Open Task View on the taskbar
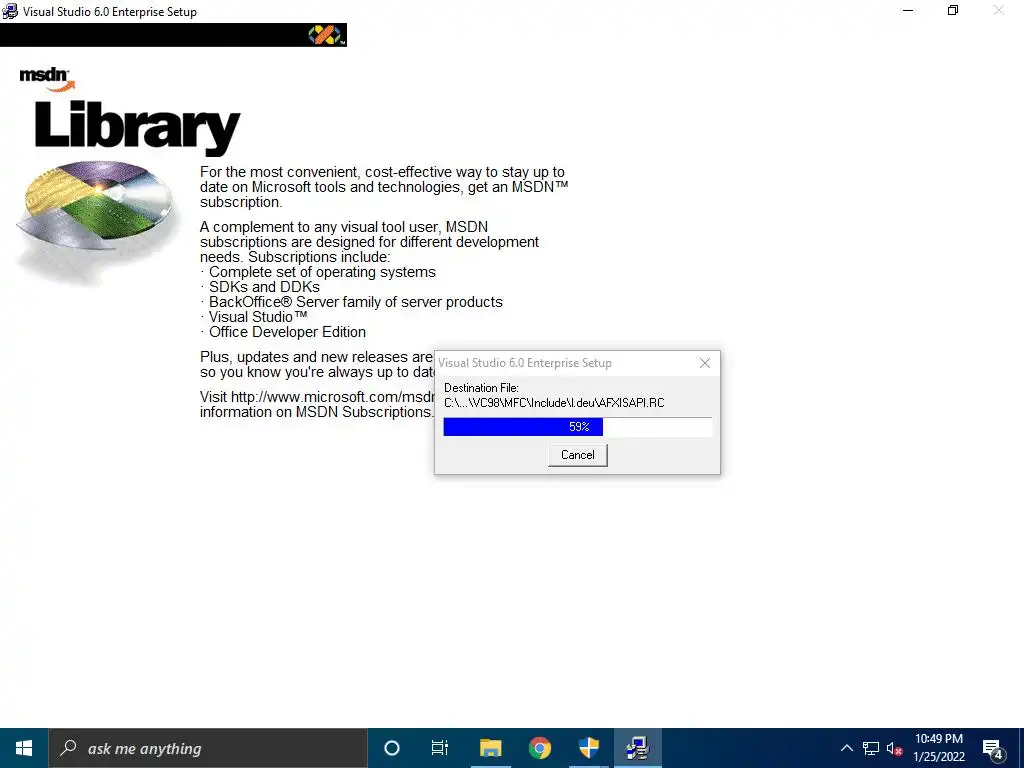1024x768 pixels. (440, 748)
